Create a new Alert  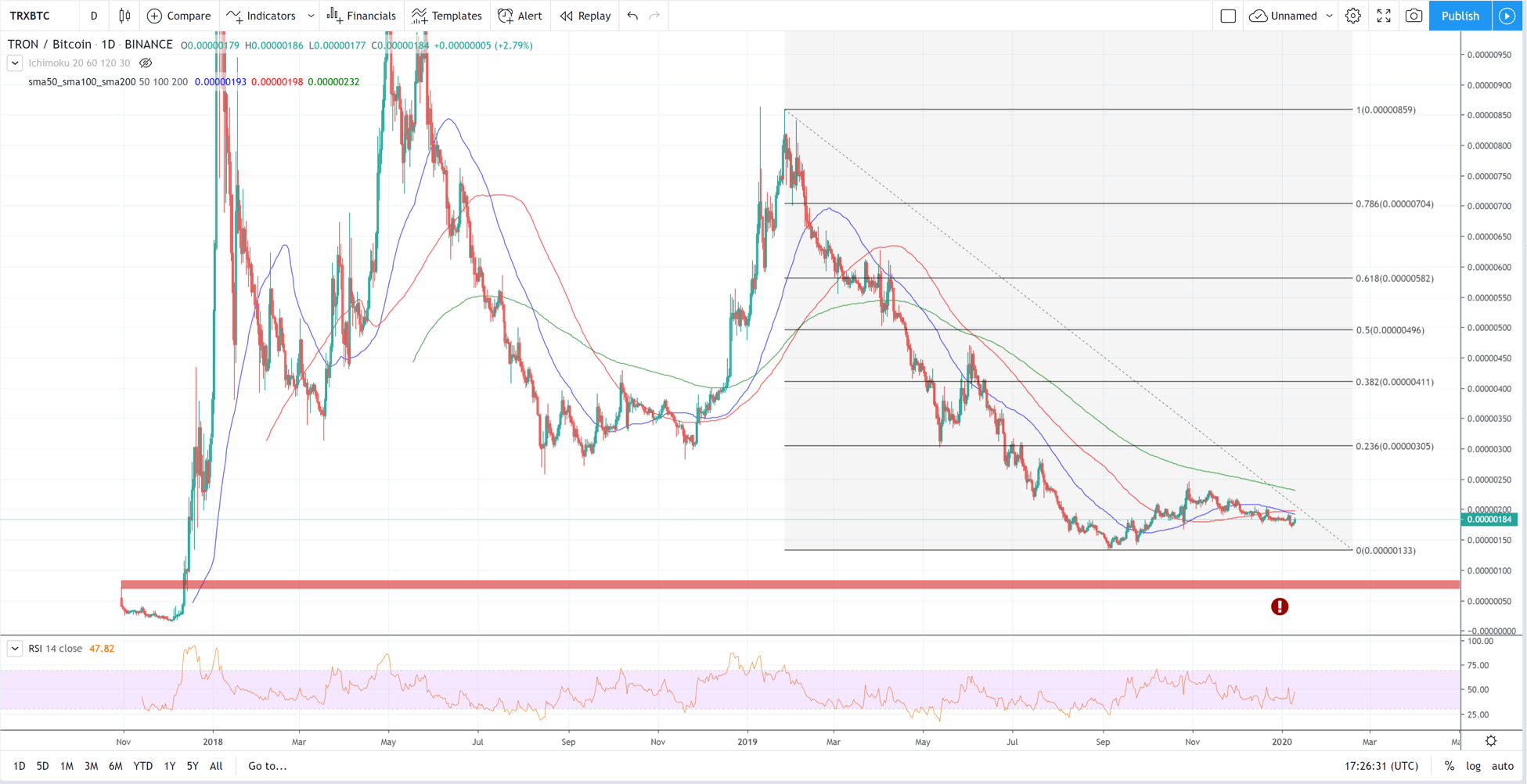point(520,16)
